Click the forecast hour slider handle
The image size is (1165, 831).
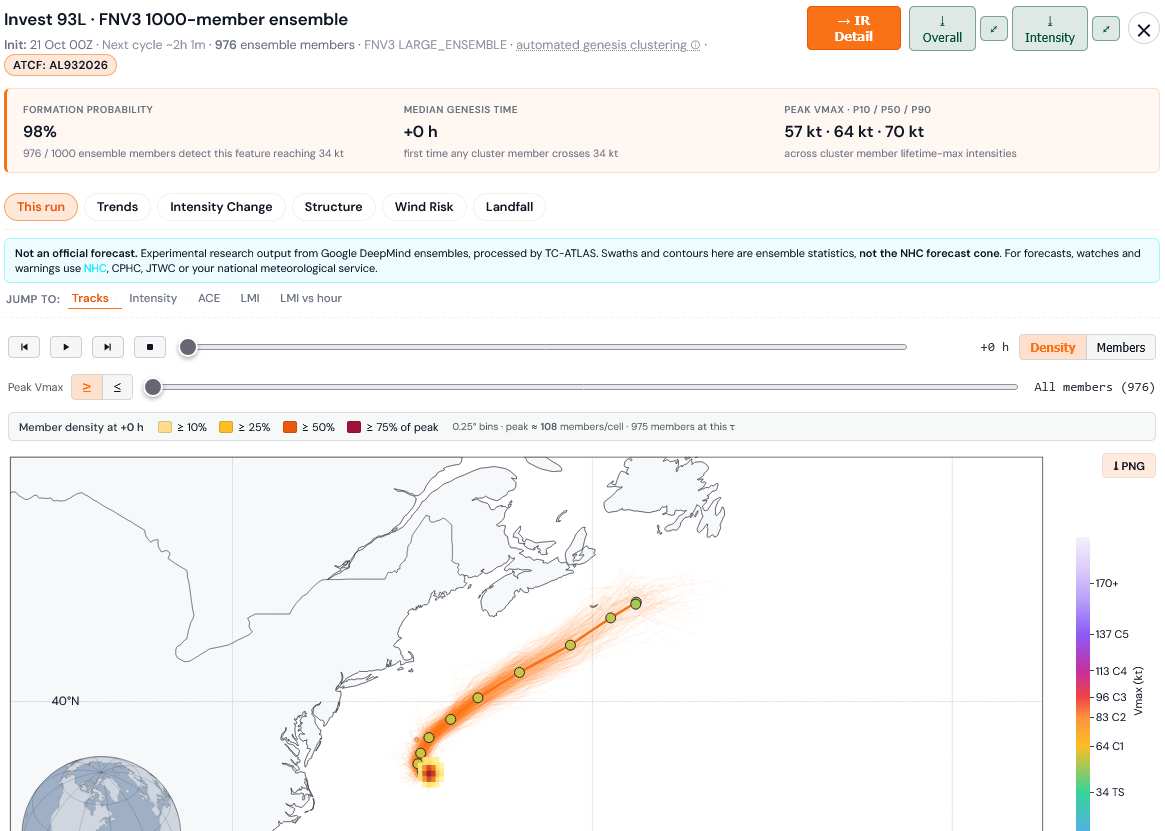pos(188,347)
